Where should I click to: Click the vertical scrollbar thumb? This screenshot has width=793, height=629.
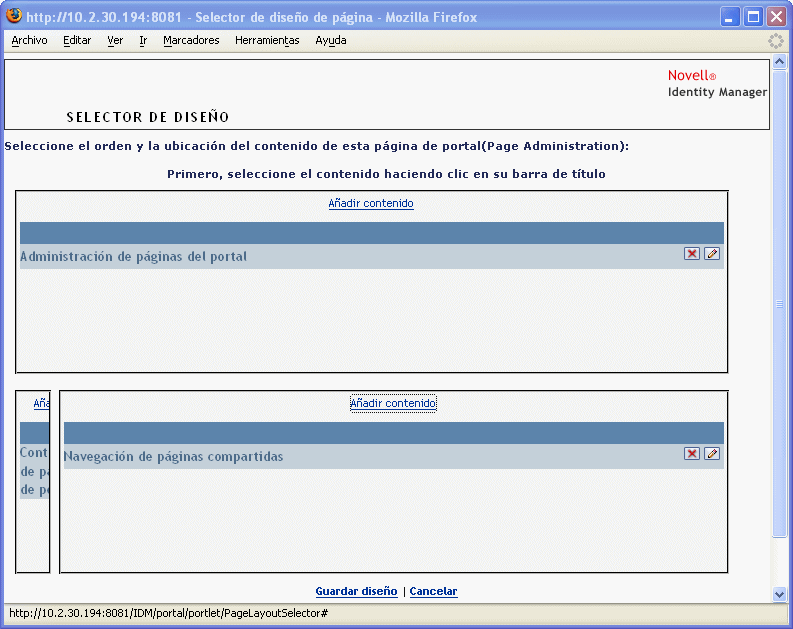coord(779,304)
